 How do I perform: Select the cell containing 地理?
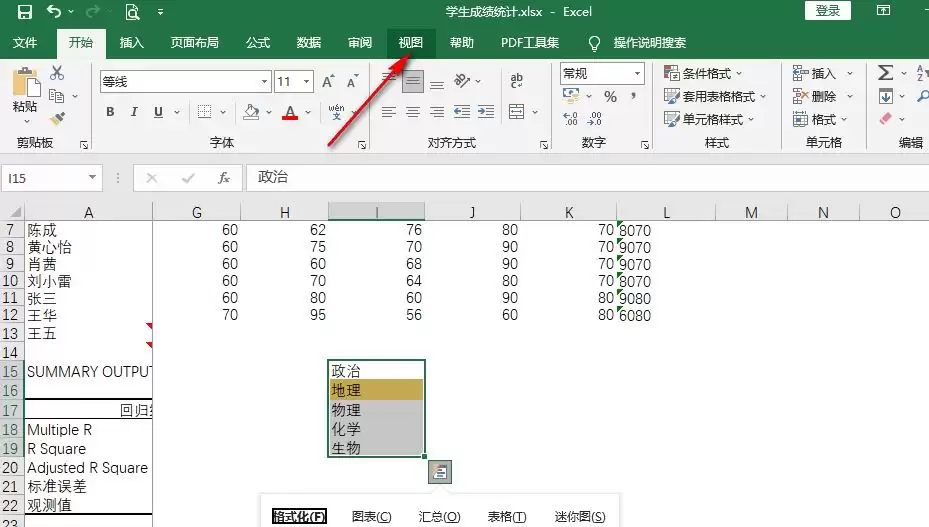coord(376,390)
